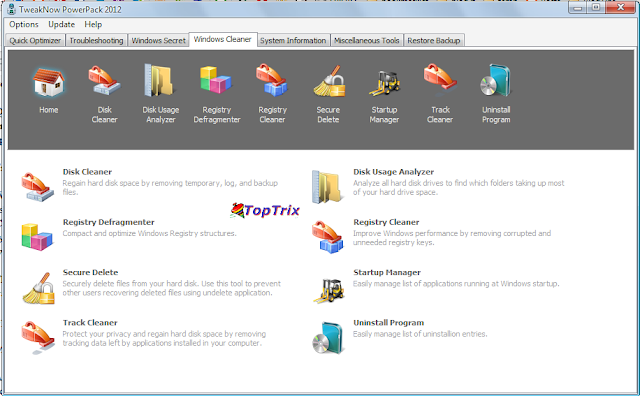Click 'Securely delete files from your hard disk' text
This screenshot has width=640, height=396.
tap(171, 288)
